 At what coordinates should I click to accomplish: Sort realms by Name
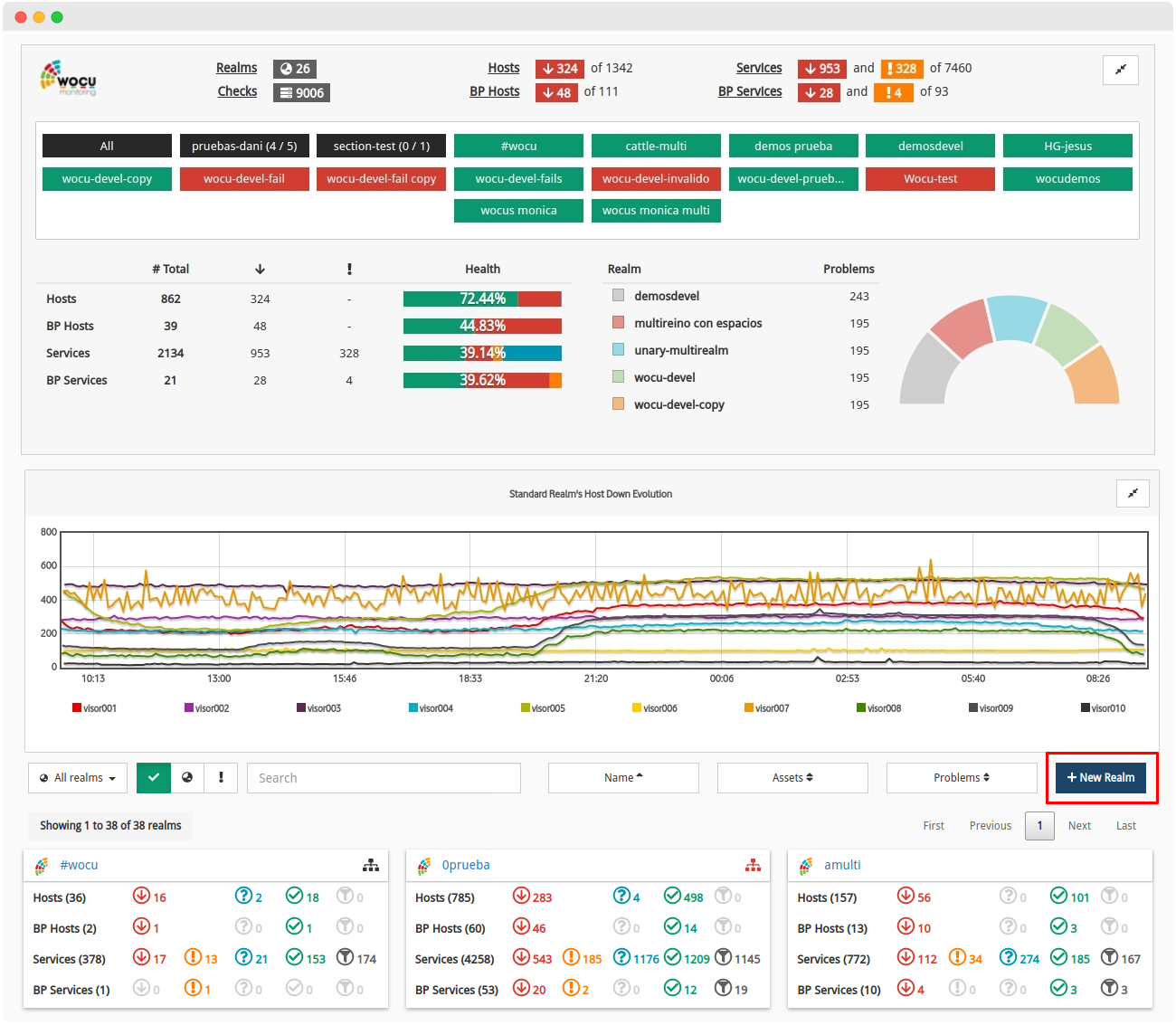click(623, 778)
